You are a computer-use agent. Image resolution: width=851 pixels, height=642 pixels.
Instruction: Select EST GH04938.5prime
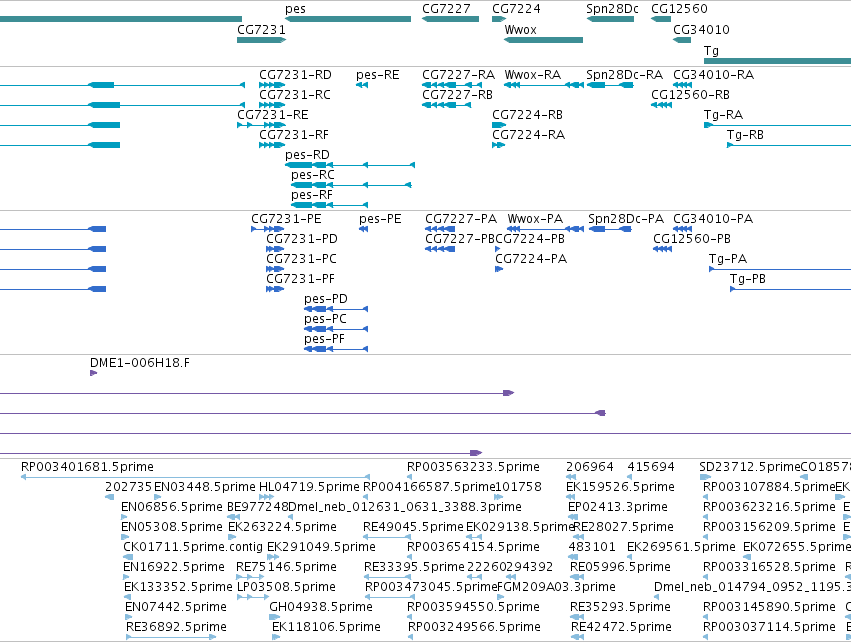pyautogui.click(x=321, y=607)
